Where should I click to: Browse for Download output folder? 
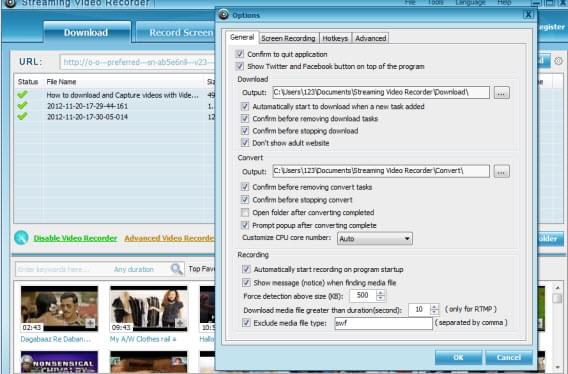[x=501, y=93]
